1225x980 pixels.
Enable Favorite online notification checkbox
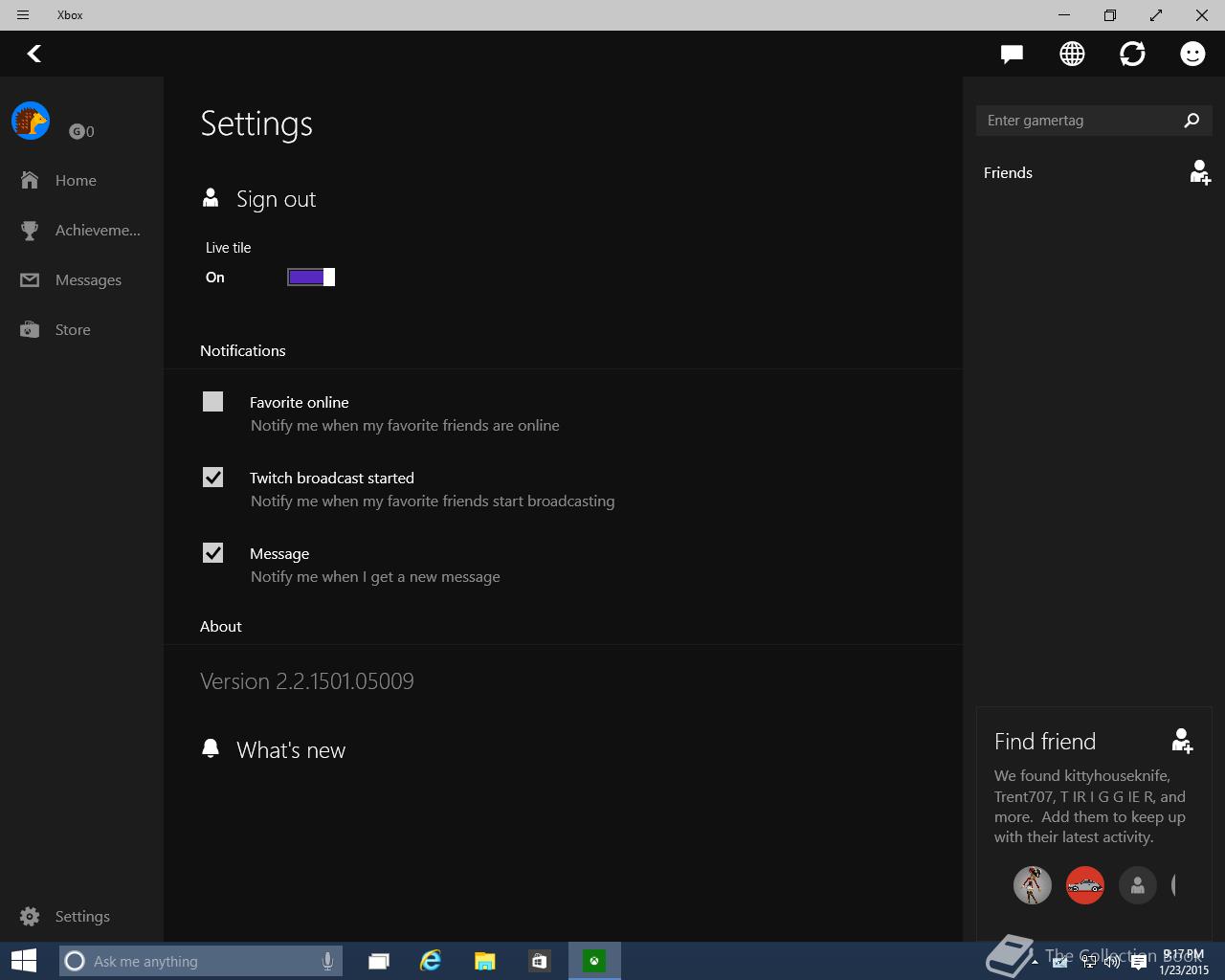coord(212,402)
